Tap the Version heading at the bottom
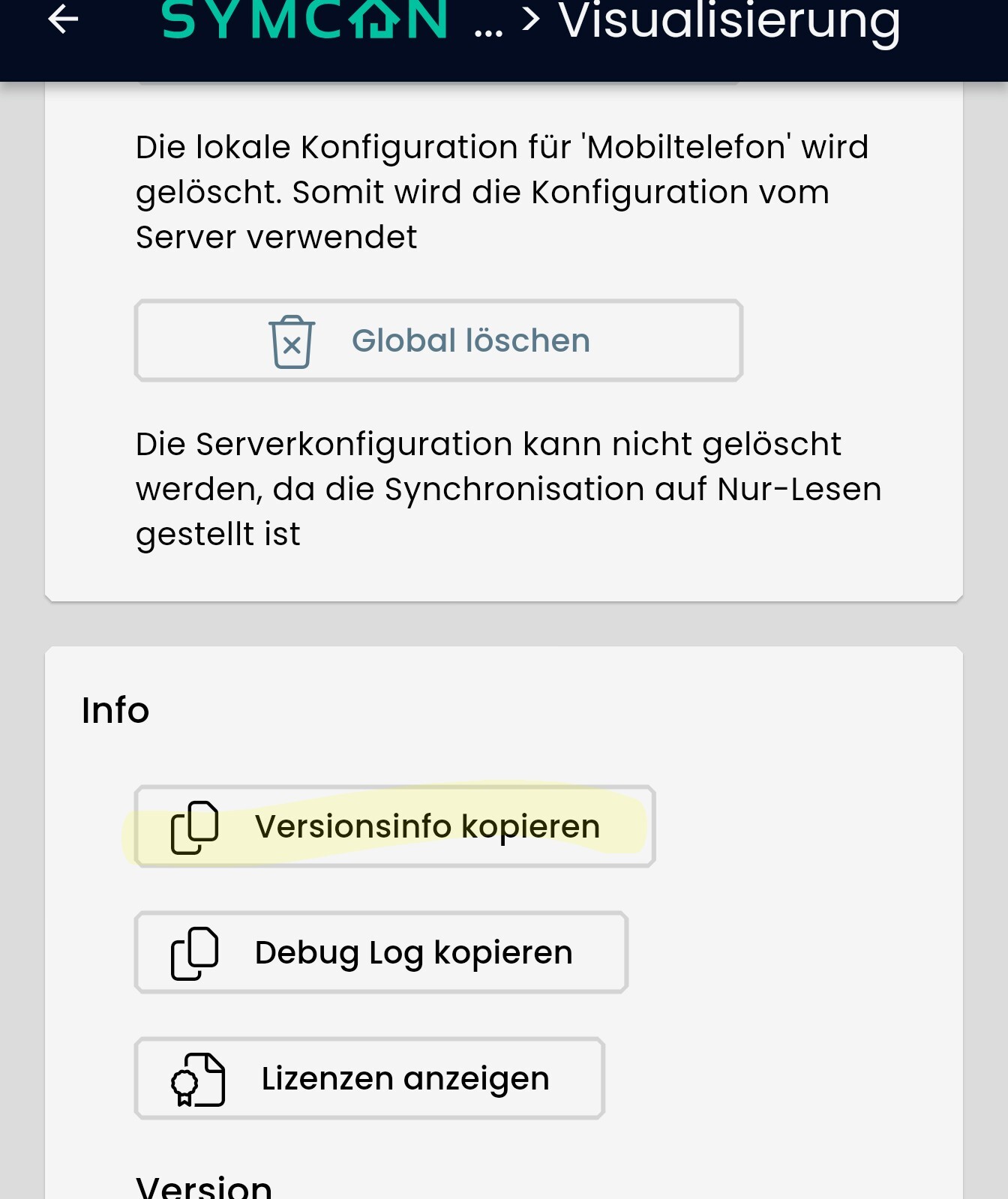 [204, 1186]
